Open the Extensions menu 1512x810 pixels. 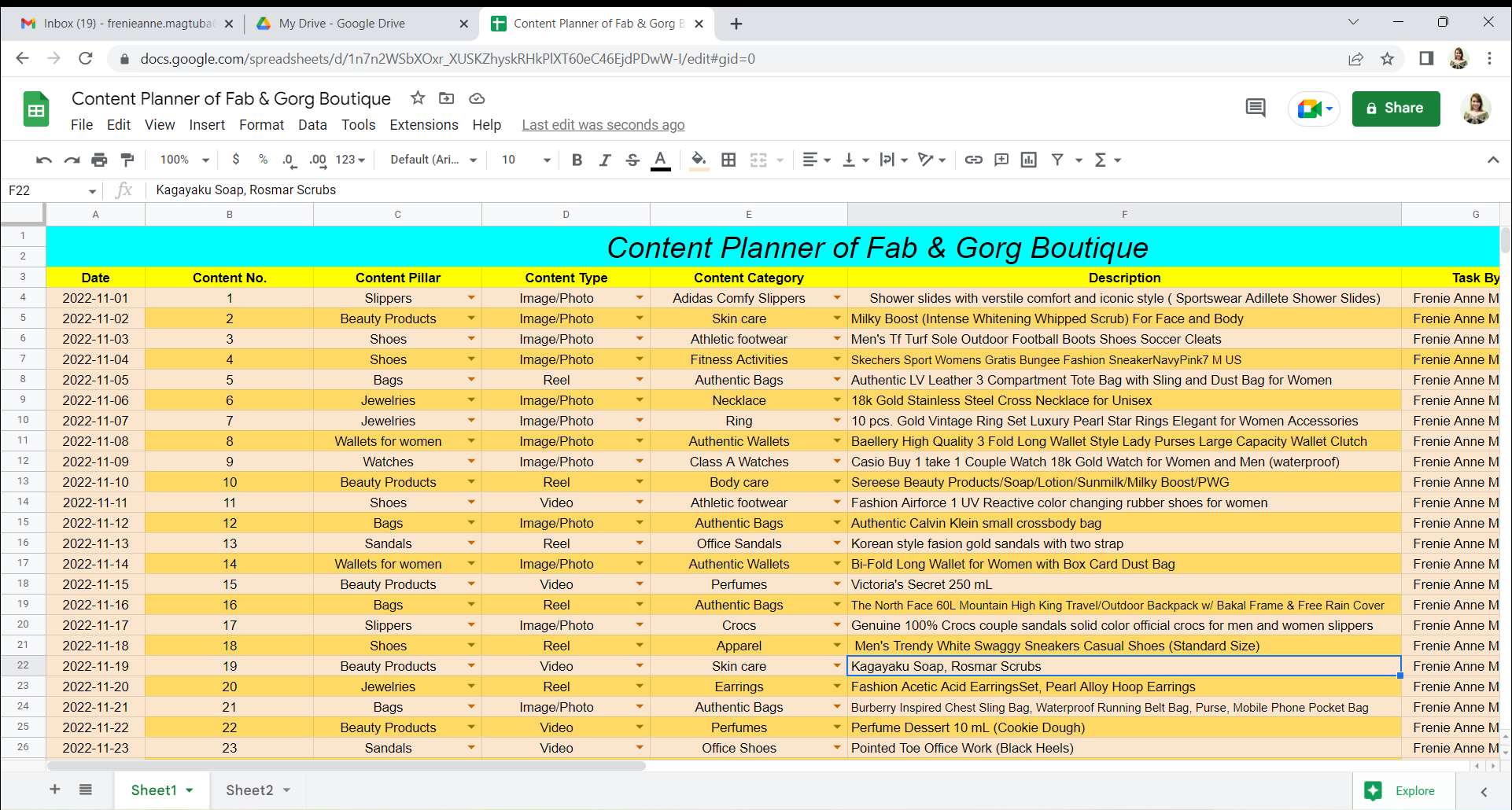pyautogui.click(x=424, y=125)
